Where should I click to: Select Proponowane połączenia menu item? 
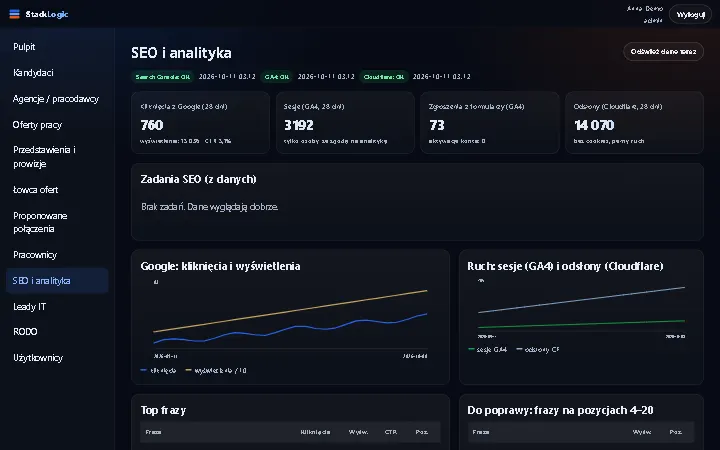tap(57, 222)
